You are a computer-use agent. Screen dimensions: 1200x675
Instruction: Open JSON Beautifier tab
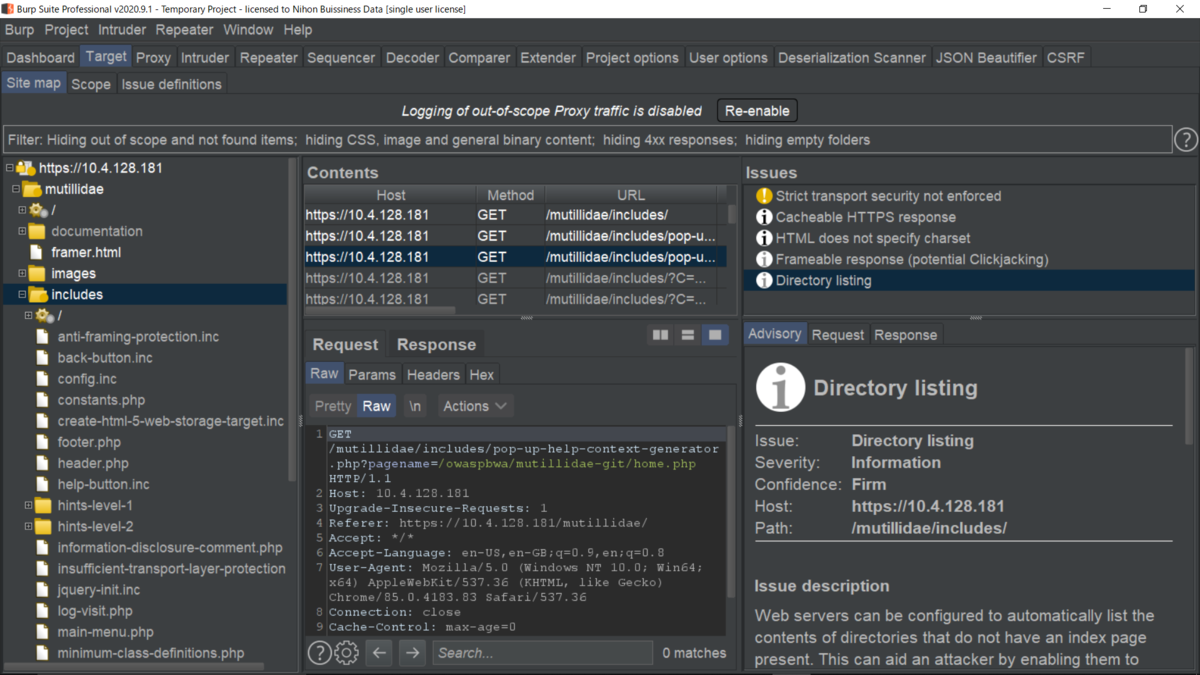tap(987, 57)
